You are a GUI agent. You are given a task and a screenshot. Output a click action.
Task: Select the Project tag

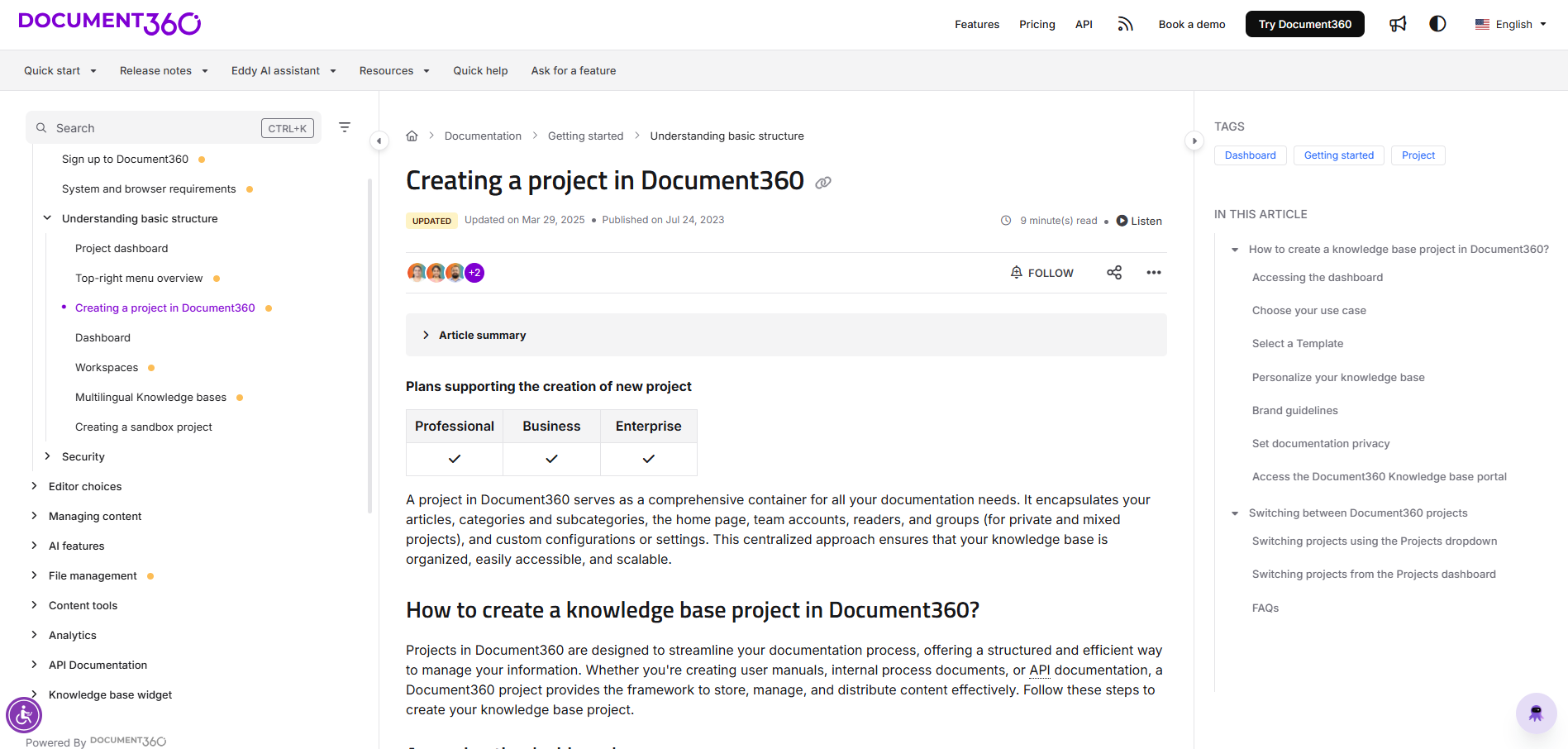(x=1418, y=155)
